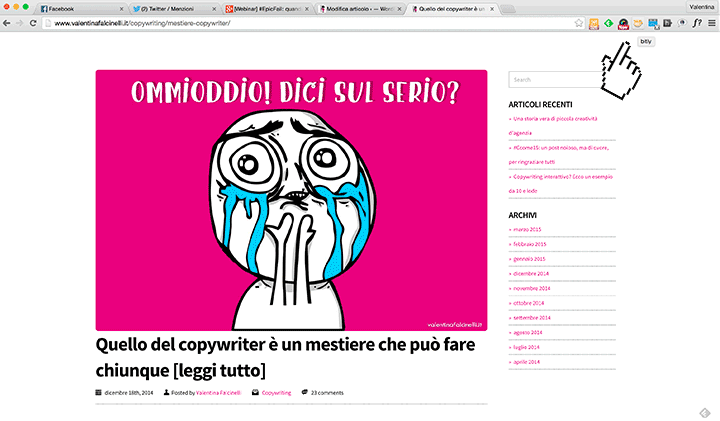Close the Modifica articolo tab

[399, 9]
